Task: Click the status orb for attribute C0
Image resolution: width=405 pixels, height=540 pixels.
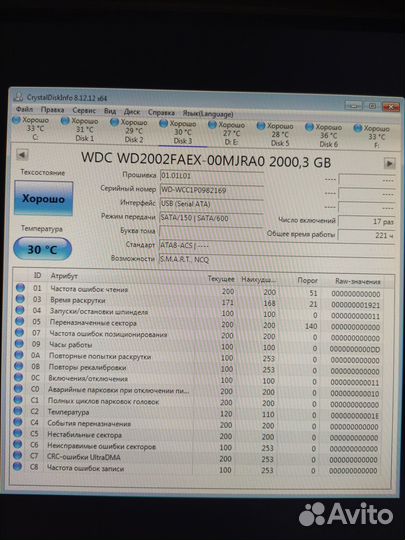Action: [18, 388]
